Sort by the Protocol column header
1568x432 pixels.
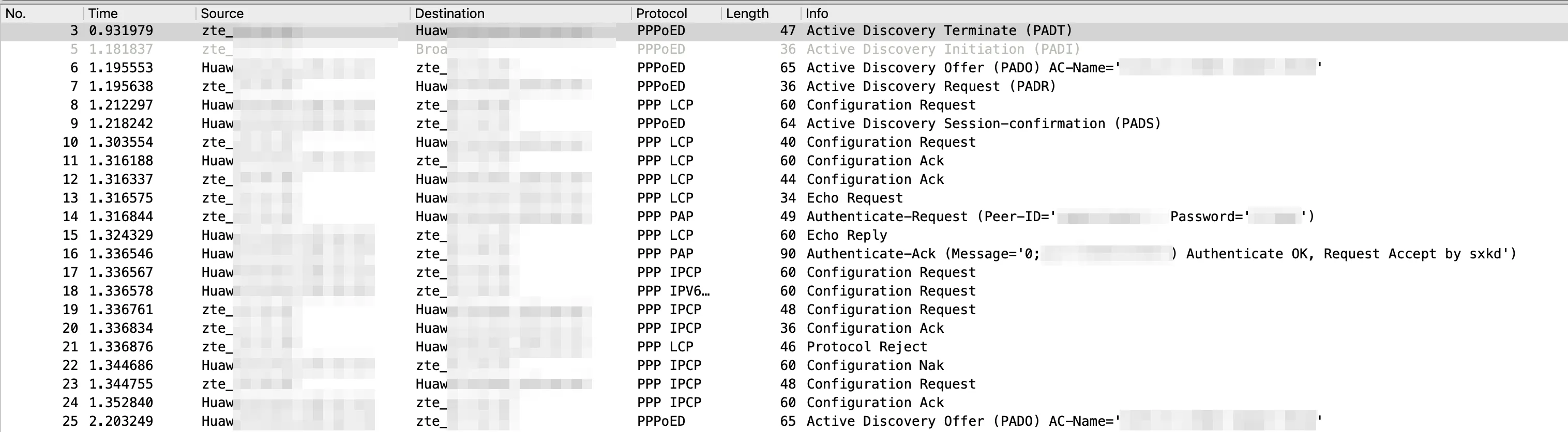(661, 13)
